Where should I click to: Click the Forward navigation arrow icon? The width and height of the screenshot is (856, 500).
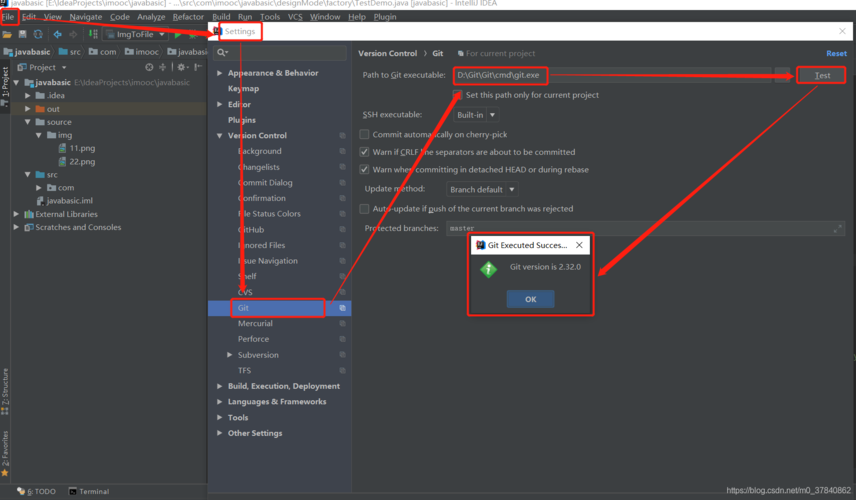point(73,34)
